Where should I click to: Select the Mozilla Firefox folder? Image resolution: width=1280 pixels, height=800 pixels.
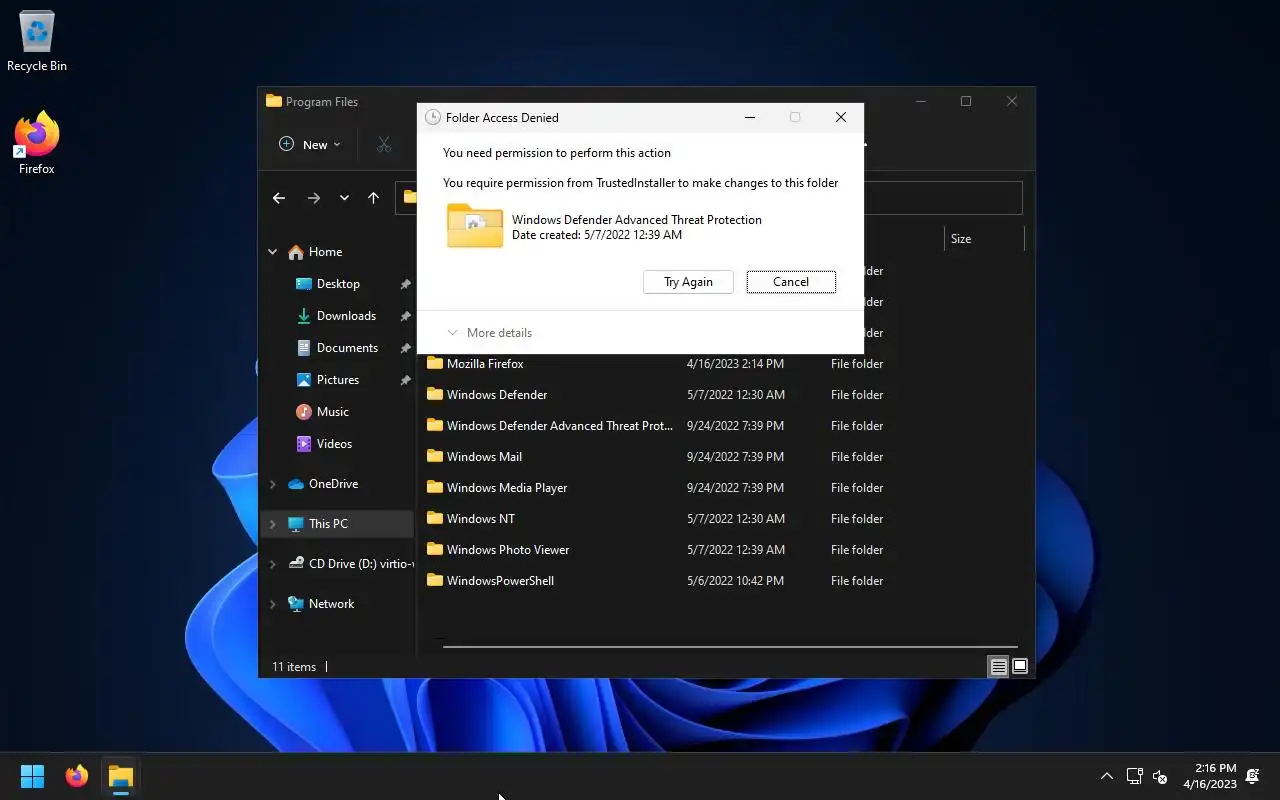[x=485, y=364]
